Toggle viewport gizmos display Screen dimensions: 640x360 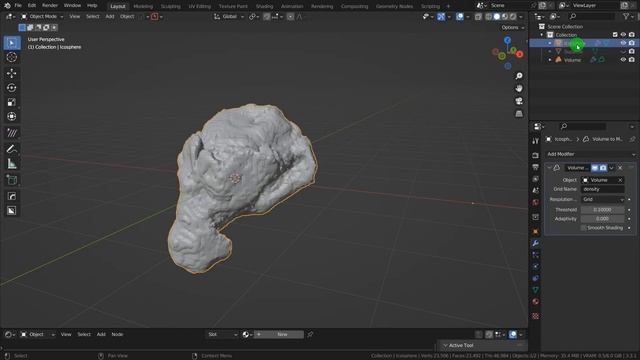point(441,17)
